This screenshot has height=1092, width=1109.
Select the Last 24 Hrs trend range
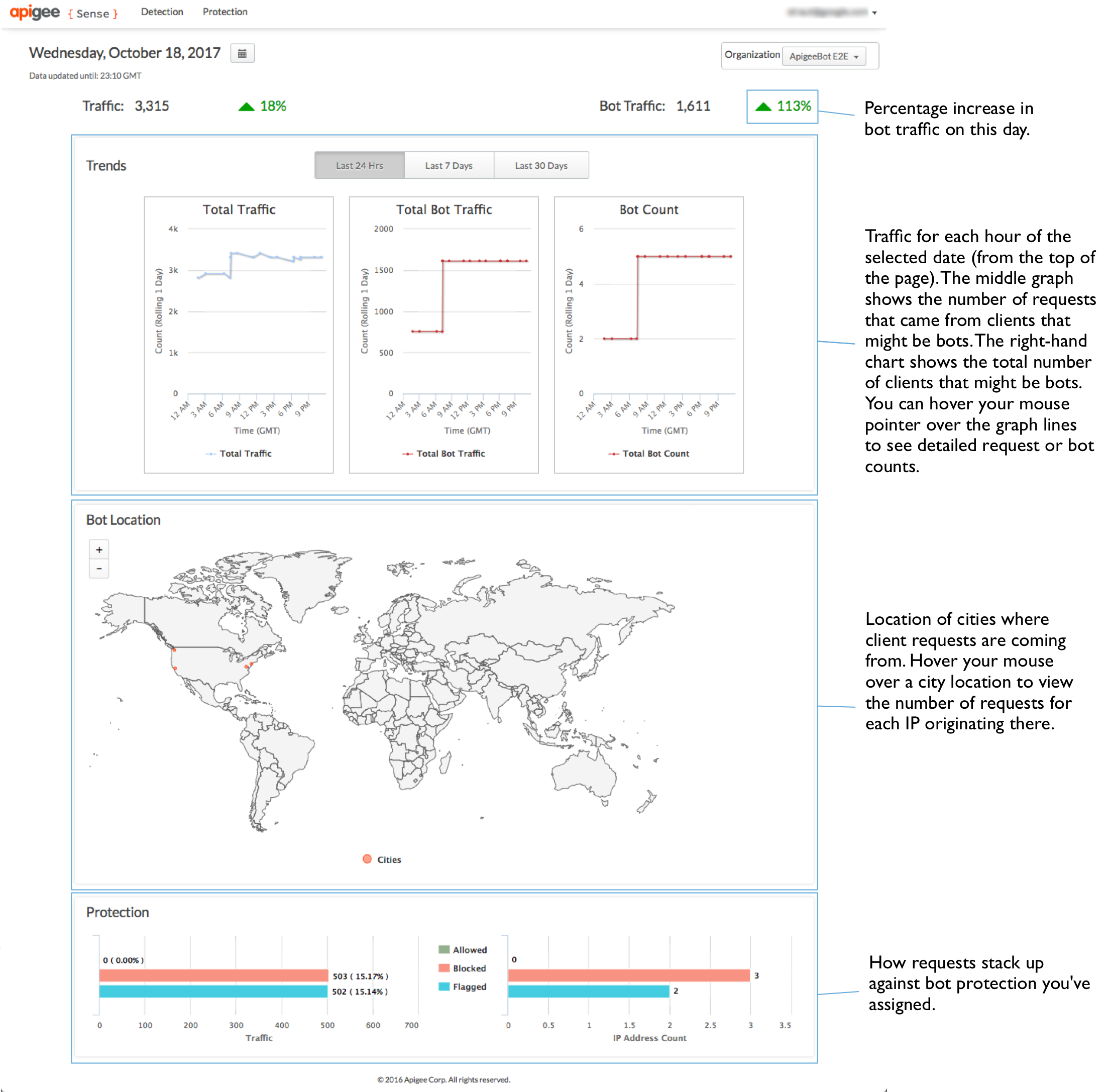359,165
